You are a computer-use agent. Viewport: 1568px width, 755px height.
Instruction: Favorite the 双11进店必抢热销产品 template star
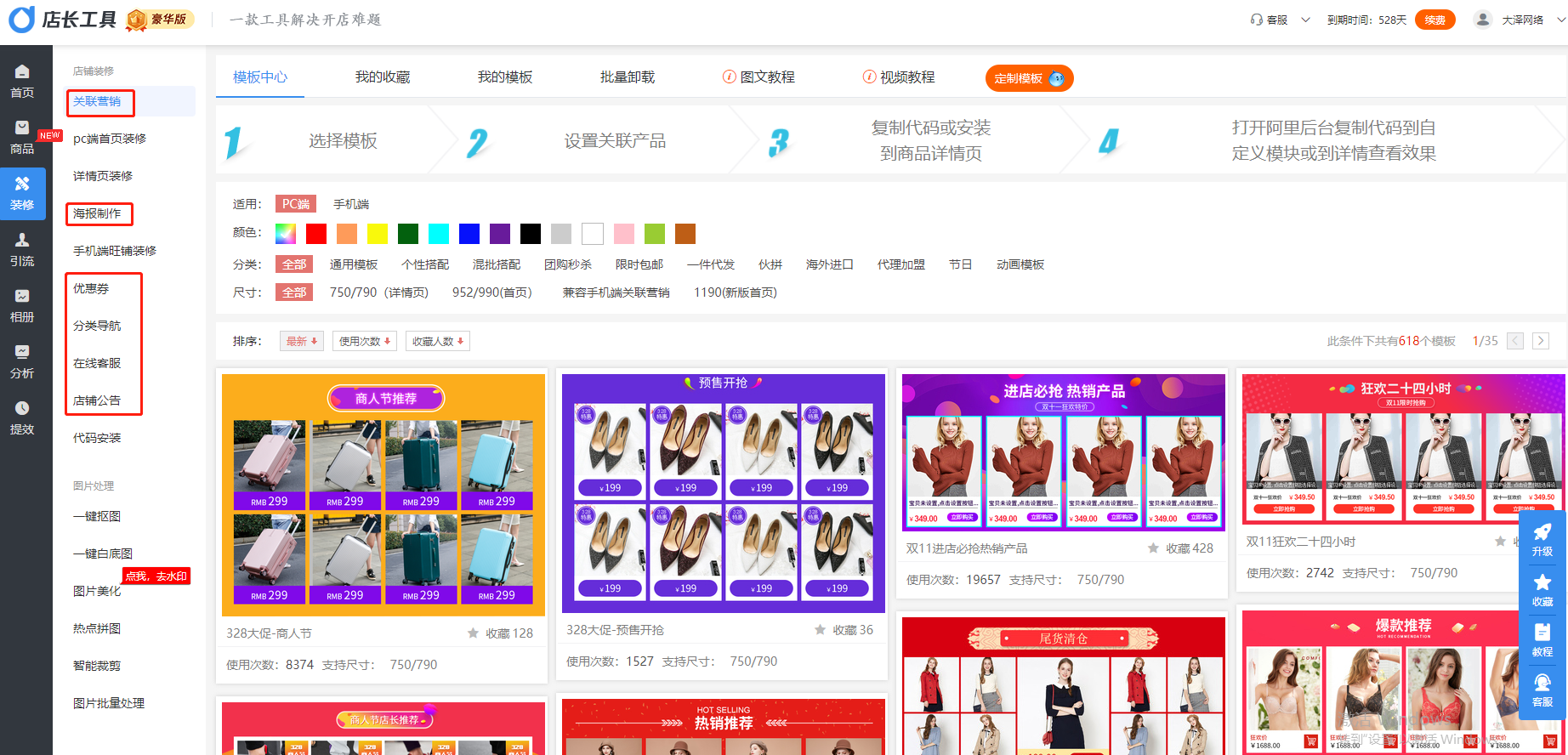[x=1153, y=548]
